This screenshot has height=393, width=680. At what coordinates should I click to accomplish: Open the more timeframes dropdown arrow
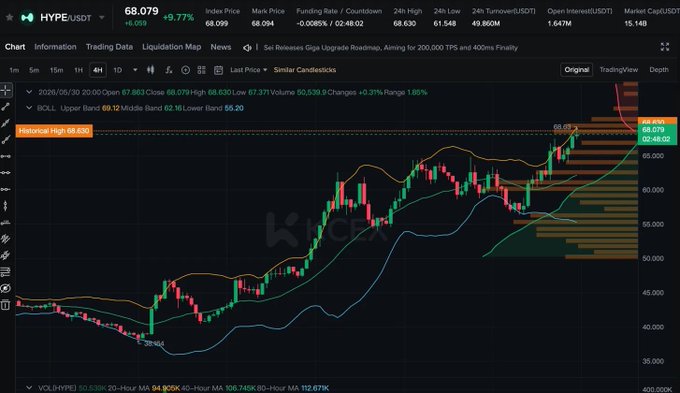pyautogui.click(x=135, y=70)
